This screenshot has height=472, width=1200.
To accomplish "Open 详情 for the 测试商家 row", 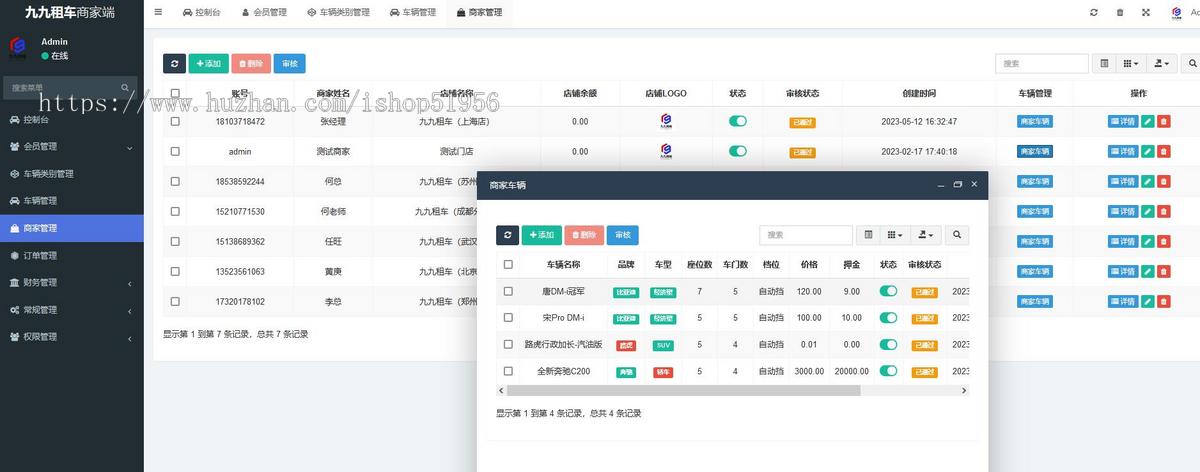I will [x=1123, y=152].
